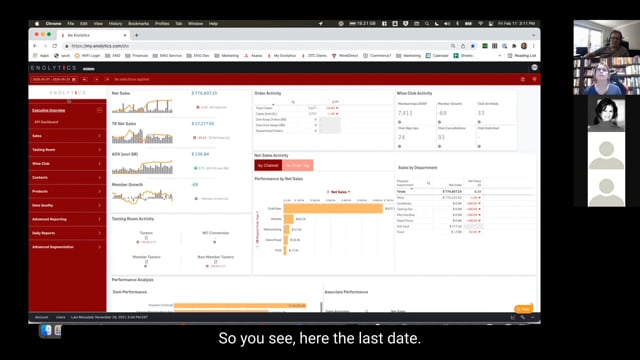Viewport: 640px width, 360px height.
Task: Open the WiFi Login bookmark
Action: tap(87, 56)
